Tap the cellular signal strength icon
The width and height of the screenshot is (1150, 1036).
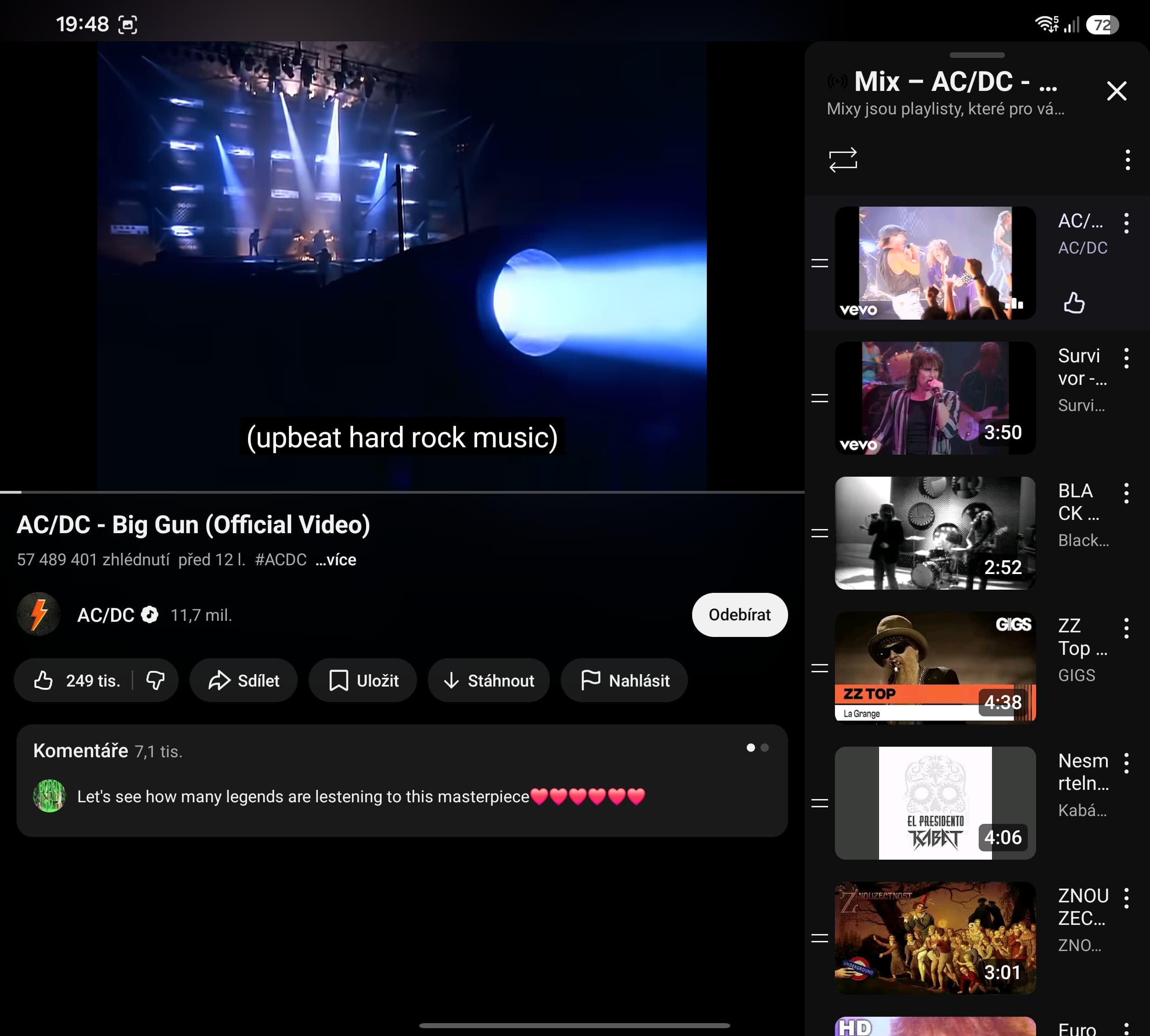1071,24
